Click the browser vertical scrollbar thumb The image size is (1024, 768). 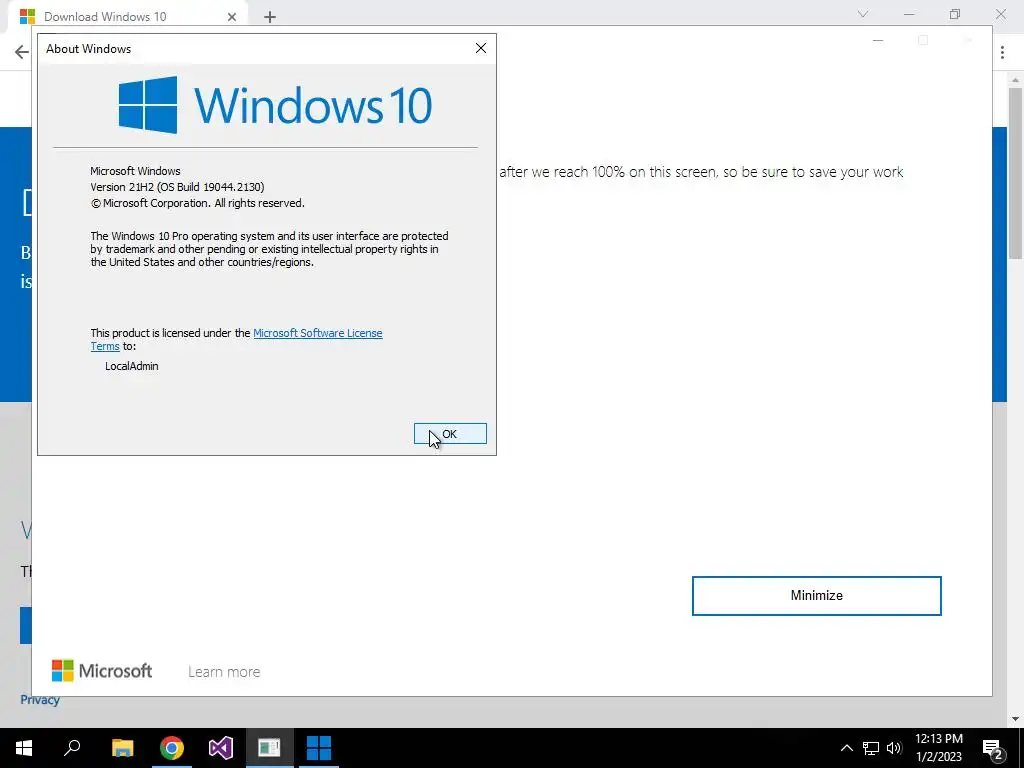coord(1015,172)
